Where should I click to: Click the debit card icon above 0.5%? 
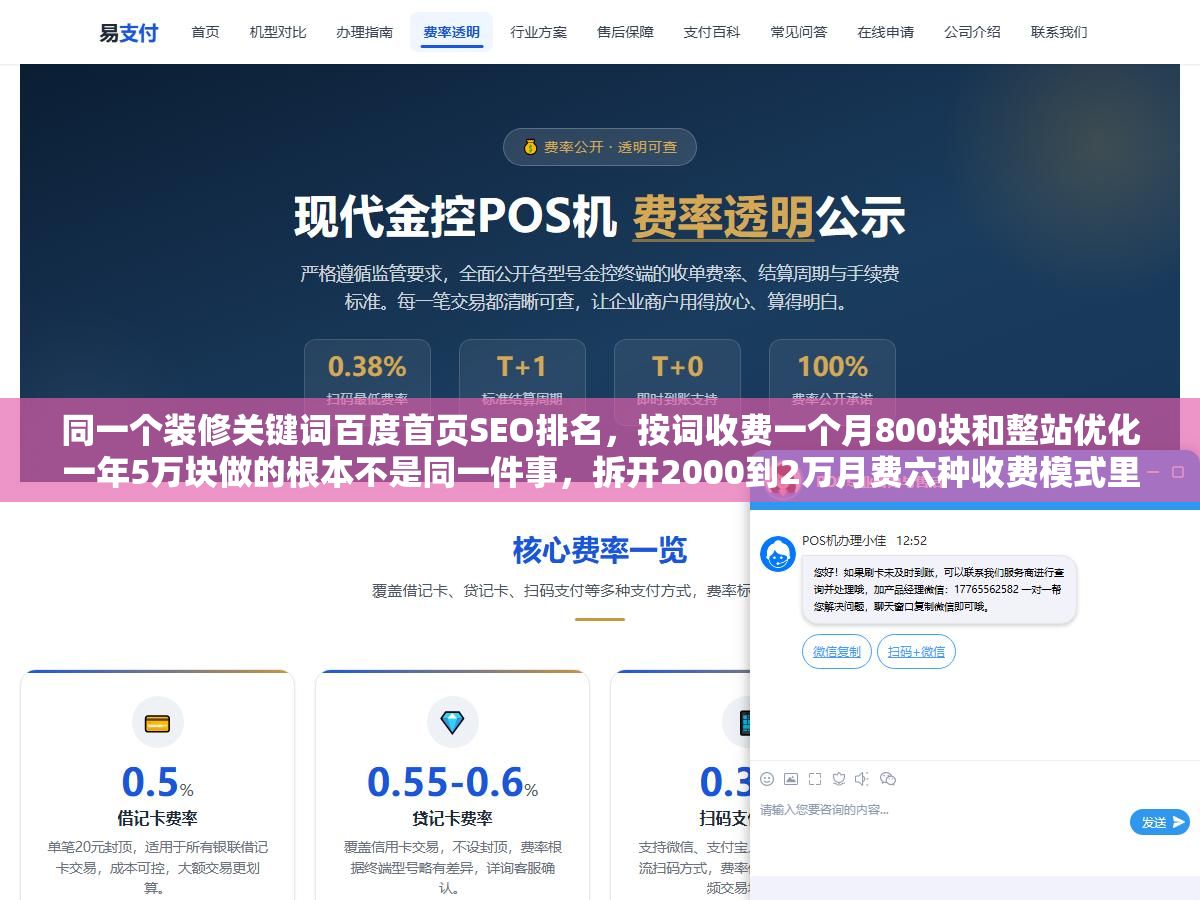tap(157, 723)
